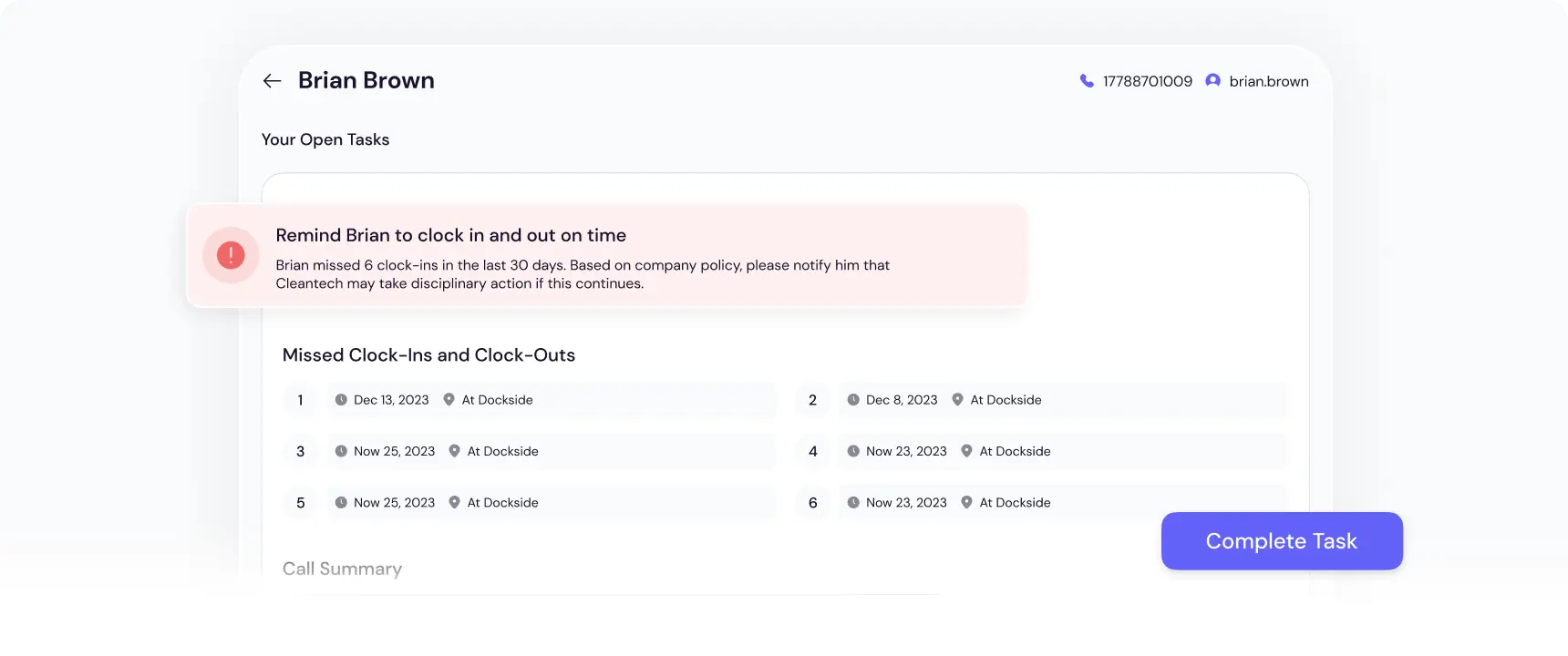Click row number 1 badge
Screen dimensions: 1568x656
300,400
